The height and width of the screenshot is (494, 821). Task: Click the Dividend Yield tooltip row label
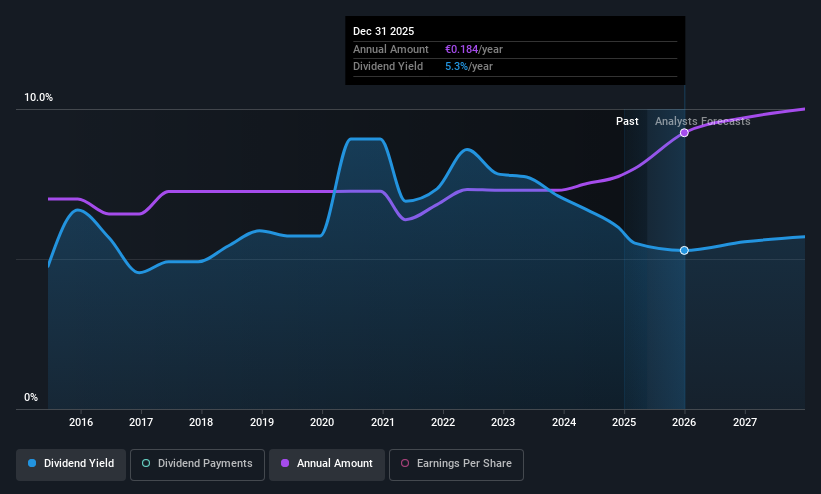point(388,67)
